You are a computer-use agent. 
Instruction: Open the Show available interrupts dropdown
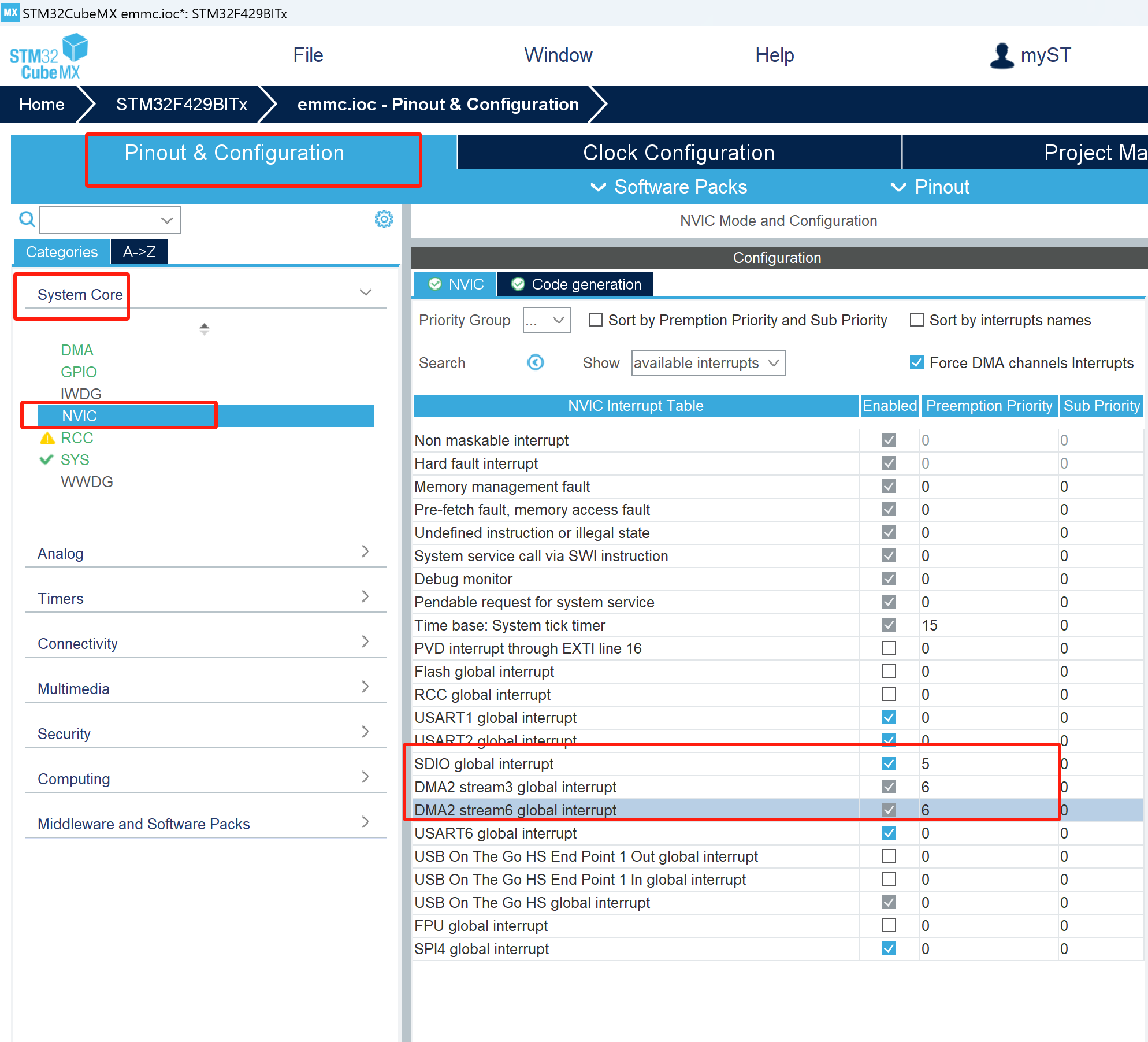[x=708, y=363]
